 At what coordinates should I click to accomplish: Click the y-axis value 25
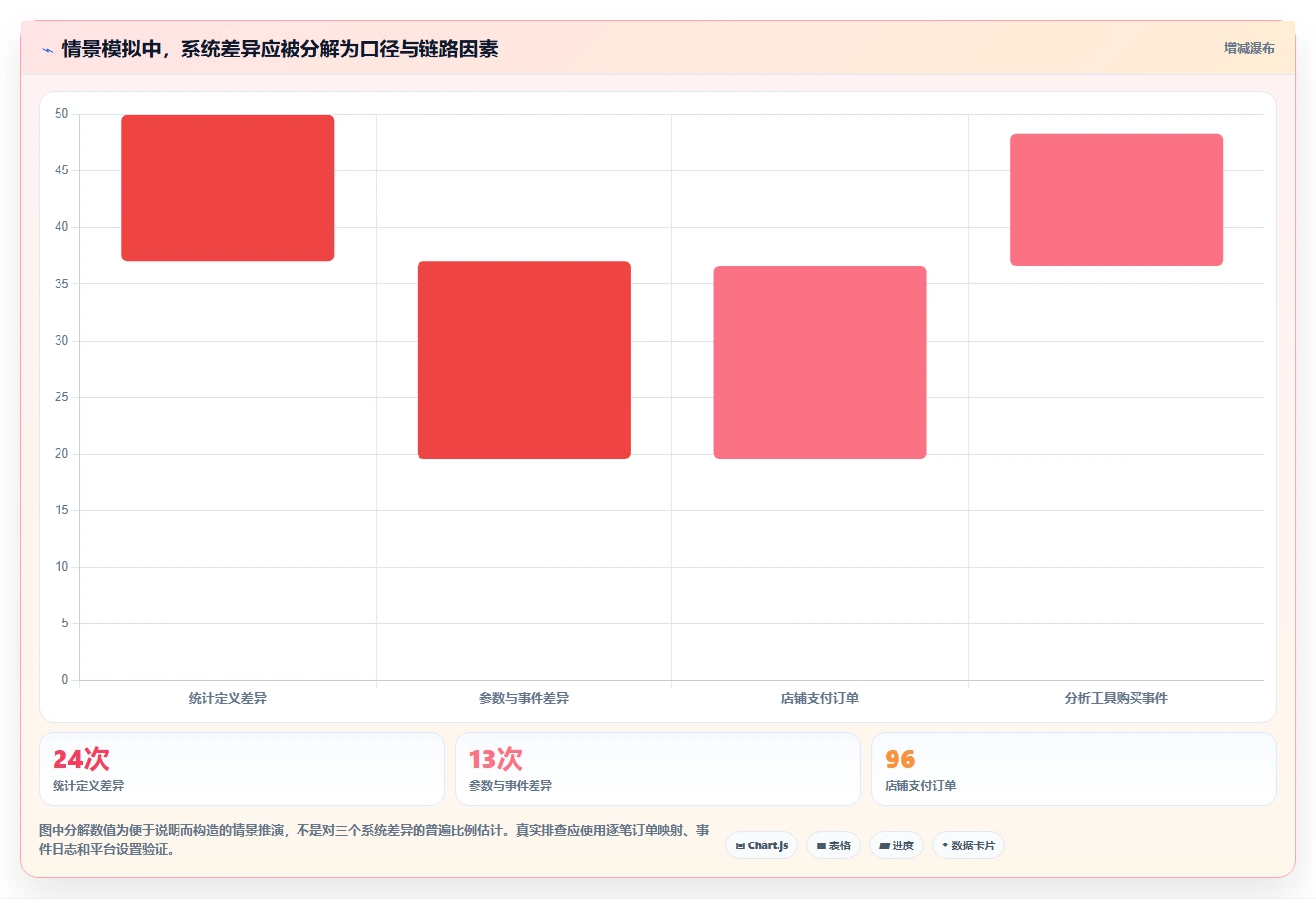tap(61, 397)
